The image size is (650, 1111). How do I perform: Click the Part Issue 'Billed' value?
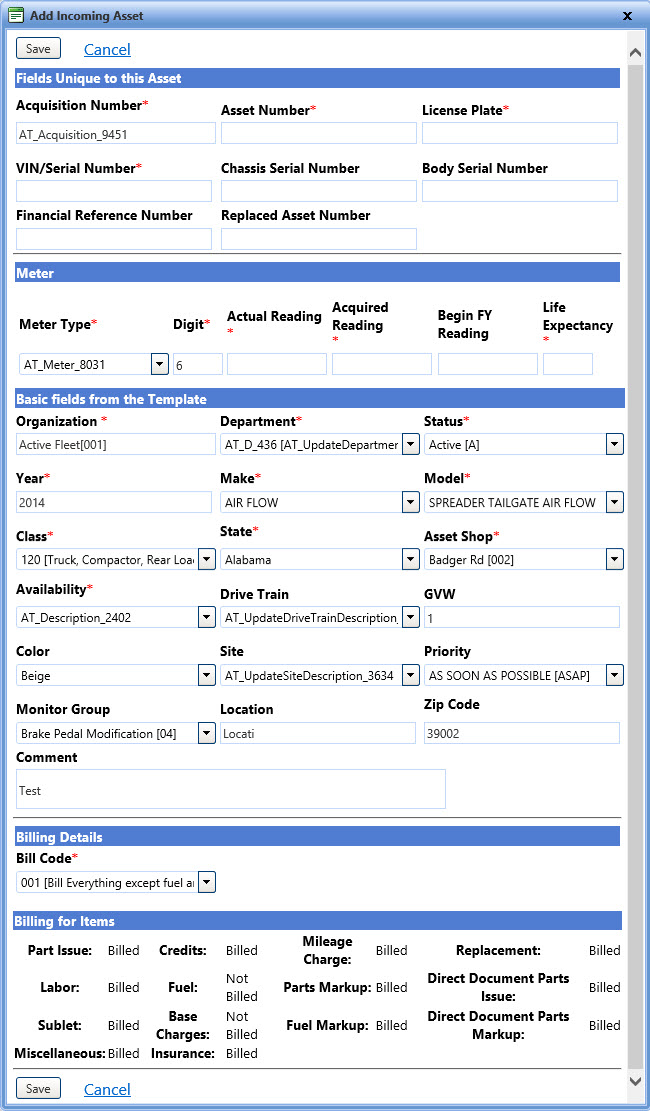pos(123,950)
